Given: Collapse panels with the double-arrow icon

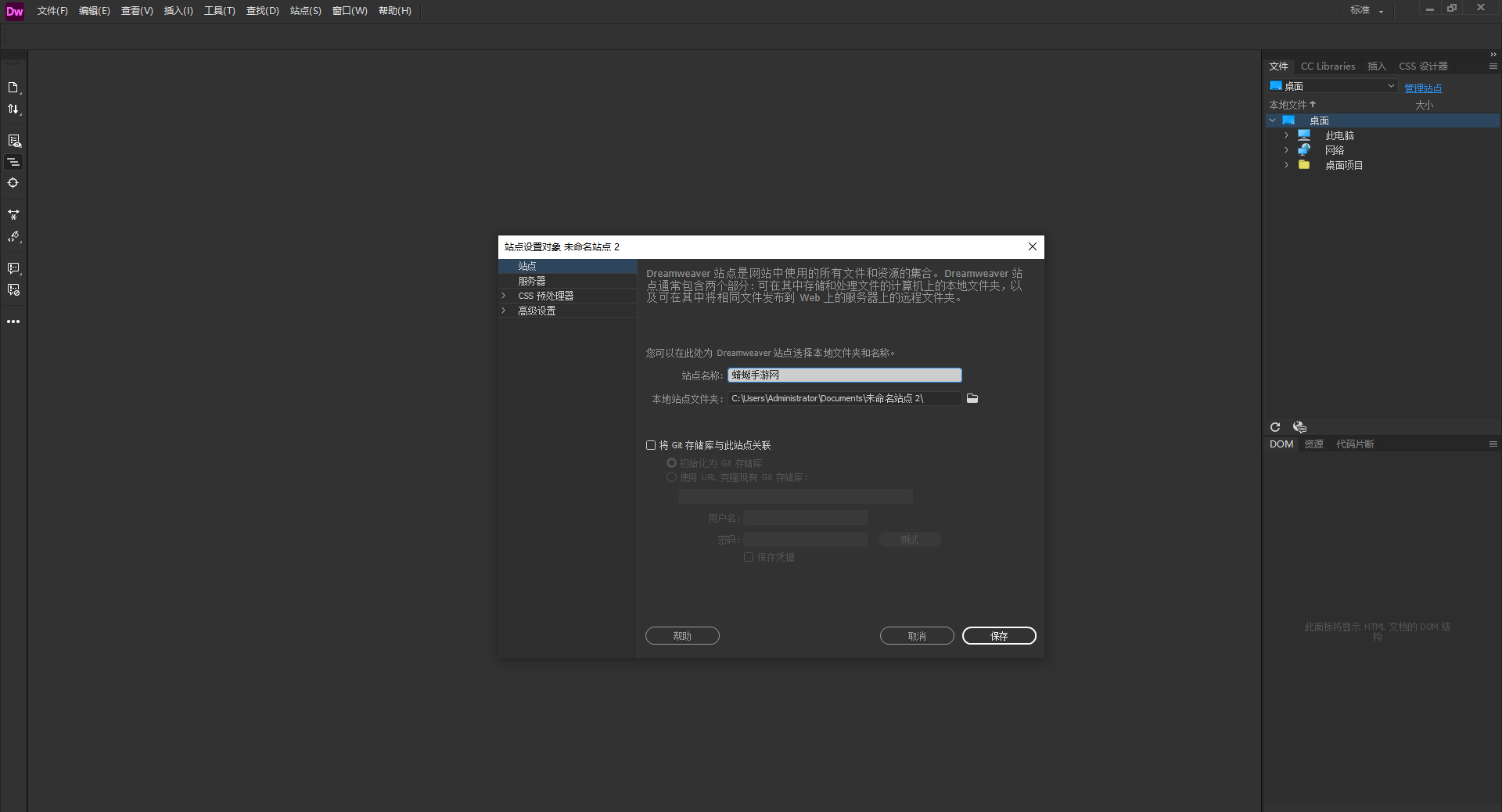Looking at the screenshot, I should pos(1493,55).
